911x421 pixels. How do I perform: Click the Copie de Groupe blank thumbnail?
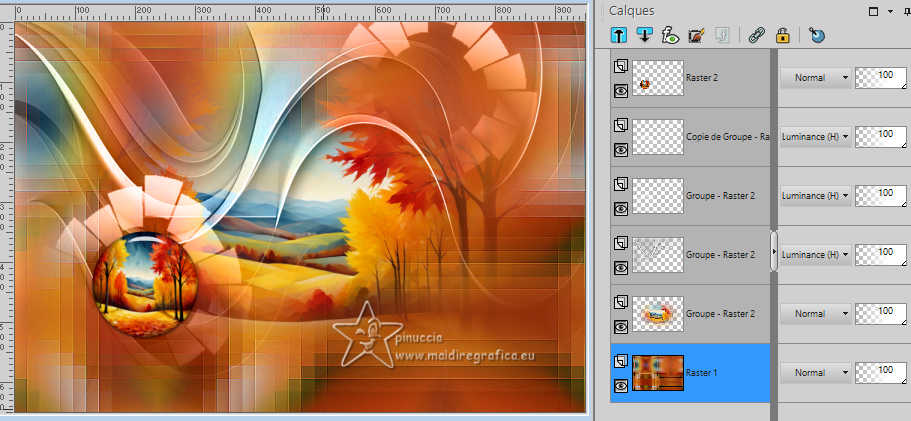tap(658, 137)
